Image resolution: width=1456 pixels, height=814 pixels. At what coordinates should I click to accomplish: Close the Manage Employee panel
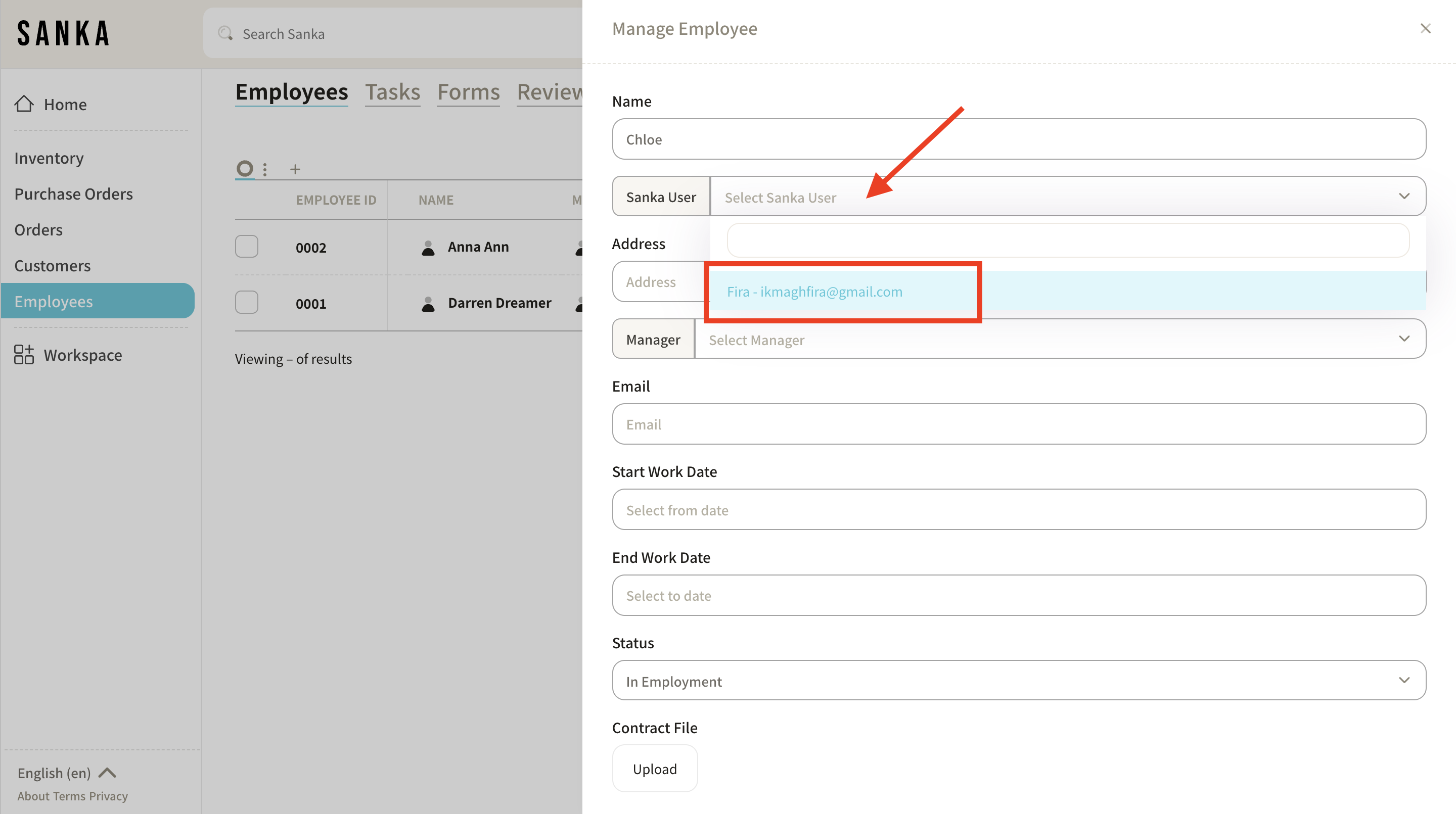(1425, 28)
